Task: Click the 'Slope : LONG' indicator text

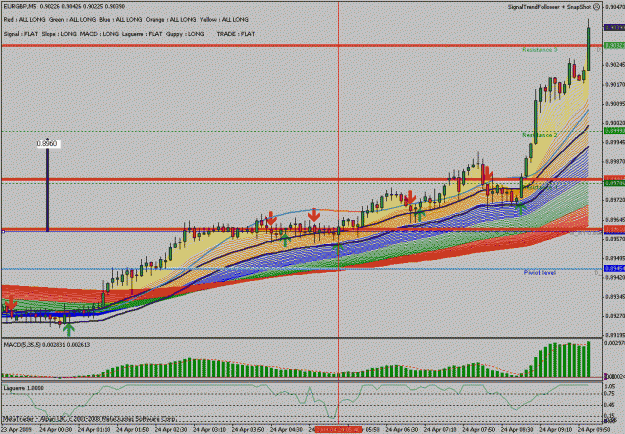Action: [59, 34]
